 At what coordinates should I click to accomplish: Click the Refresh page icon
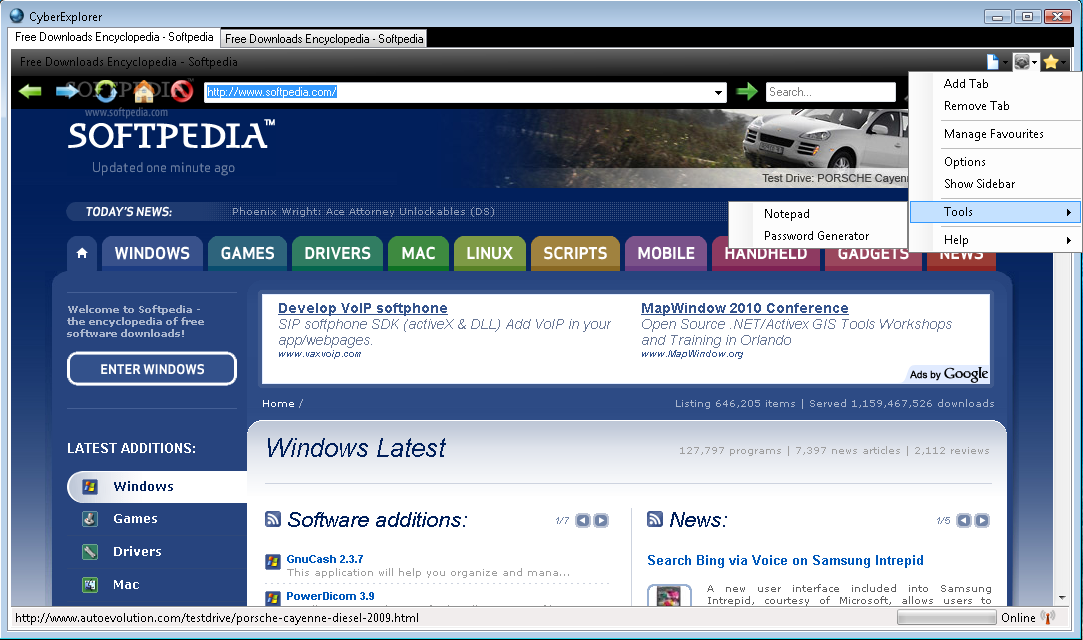(106, 91)
